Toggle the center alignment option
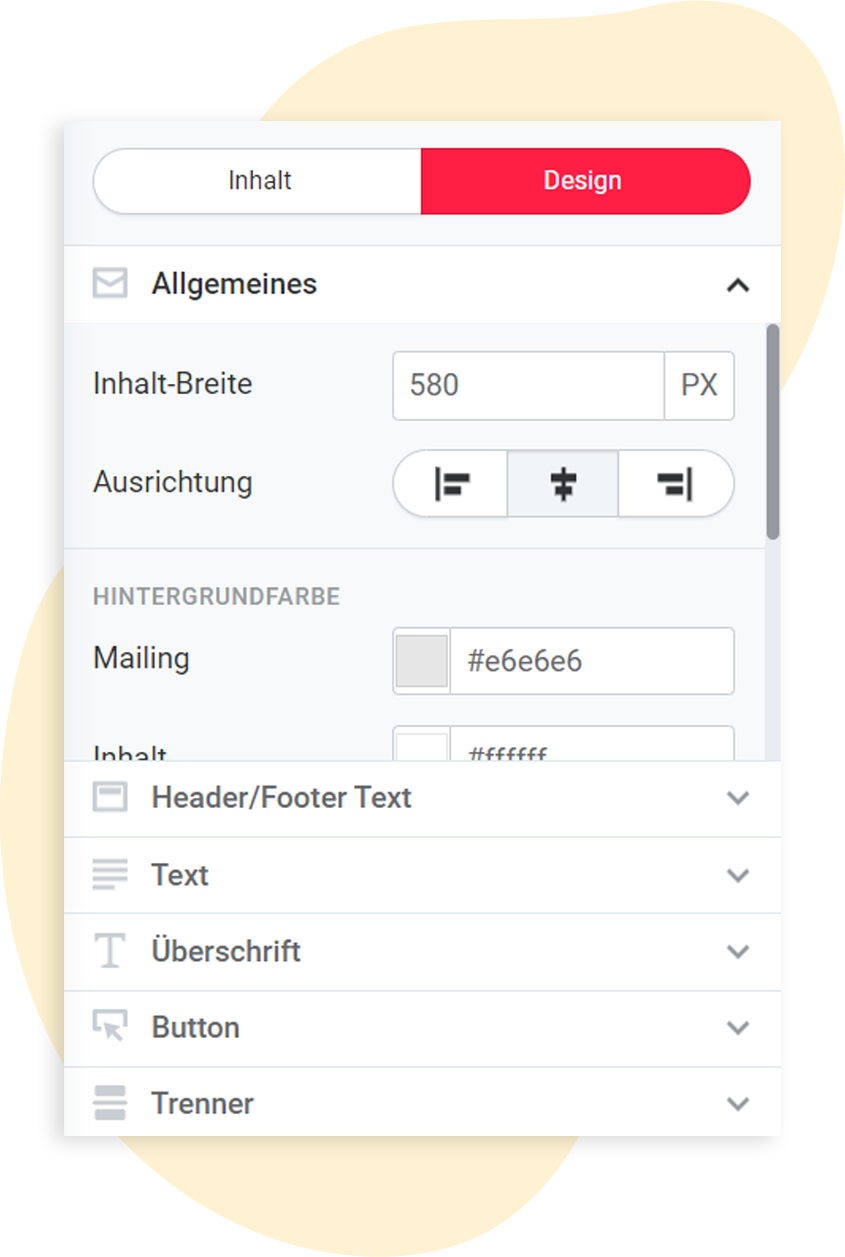845x1257 pixels. [x=563, y=484]
